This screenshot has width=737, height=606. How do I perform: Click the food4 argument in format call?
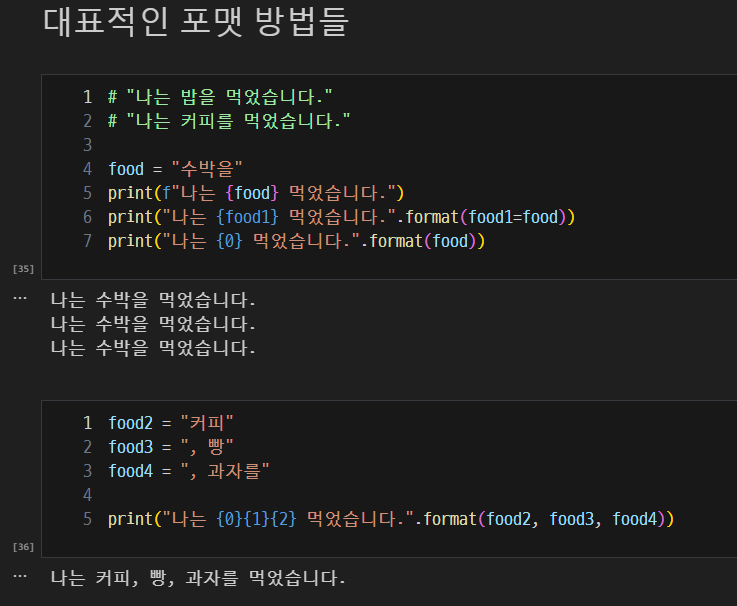click(635, 519)
